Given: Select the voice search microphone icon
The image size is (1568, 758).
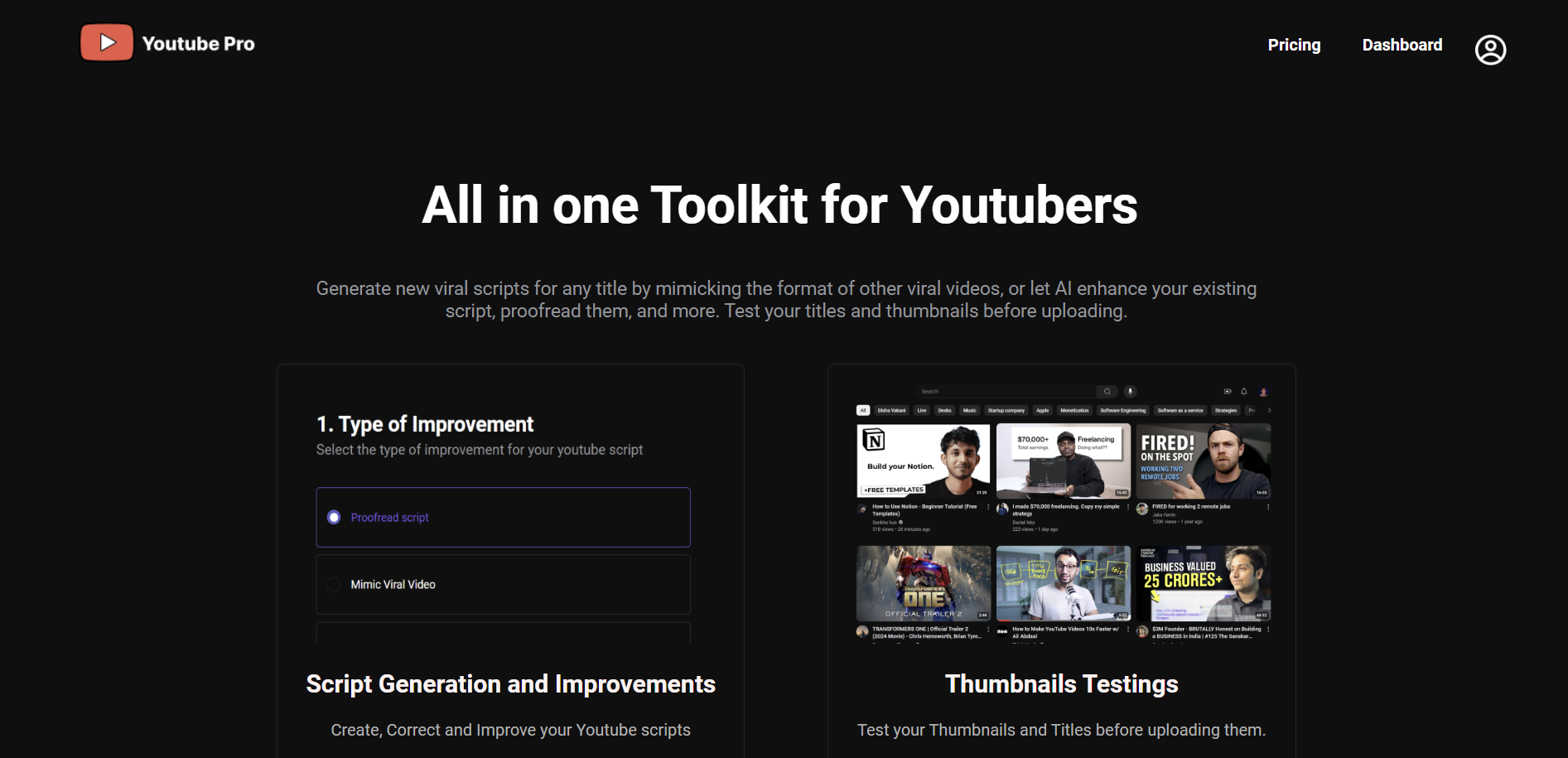Looking at the screenshot, I should (1131, 391).
